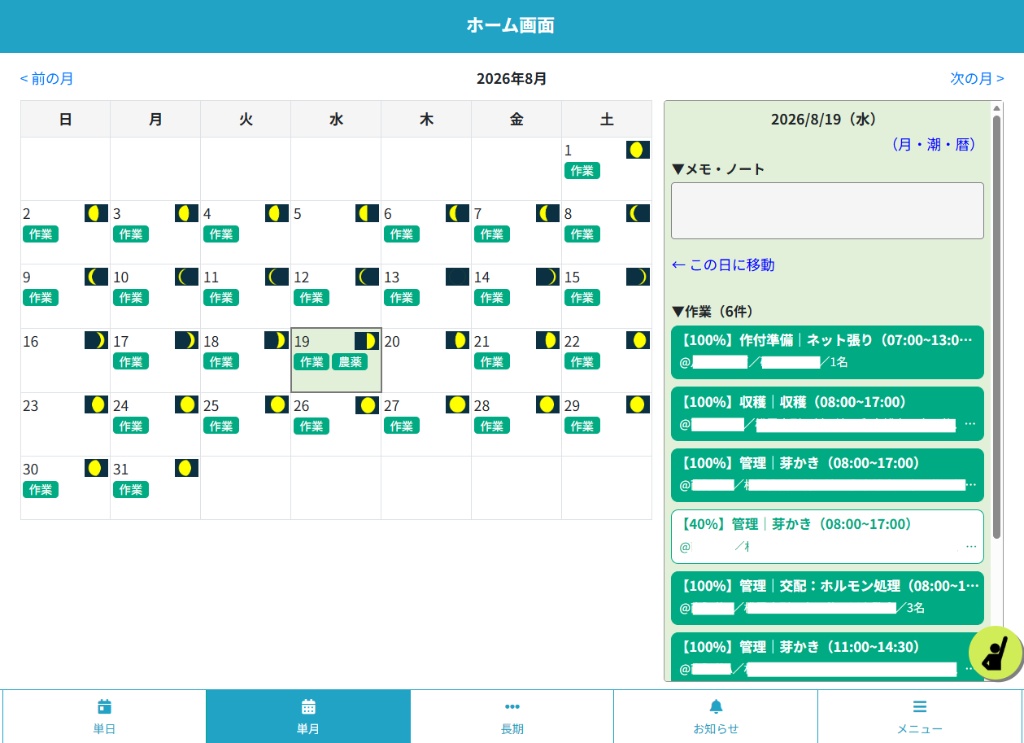Switch to the 単月 monthly tab
1024x743 pixels.
click(308, 716)
